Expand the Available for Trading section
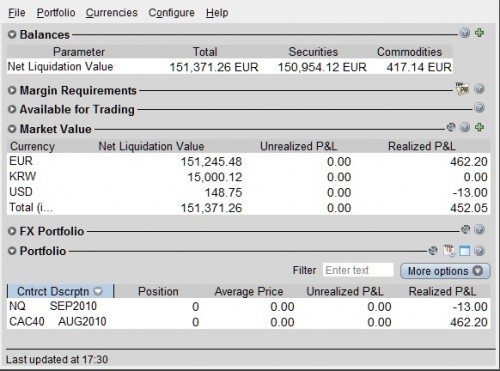The width and height of the screenshot is (500, 371). point(12,109)
